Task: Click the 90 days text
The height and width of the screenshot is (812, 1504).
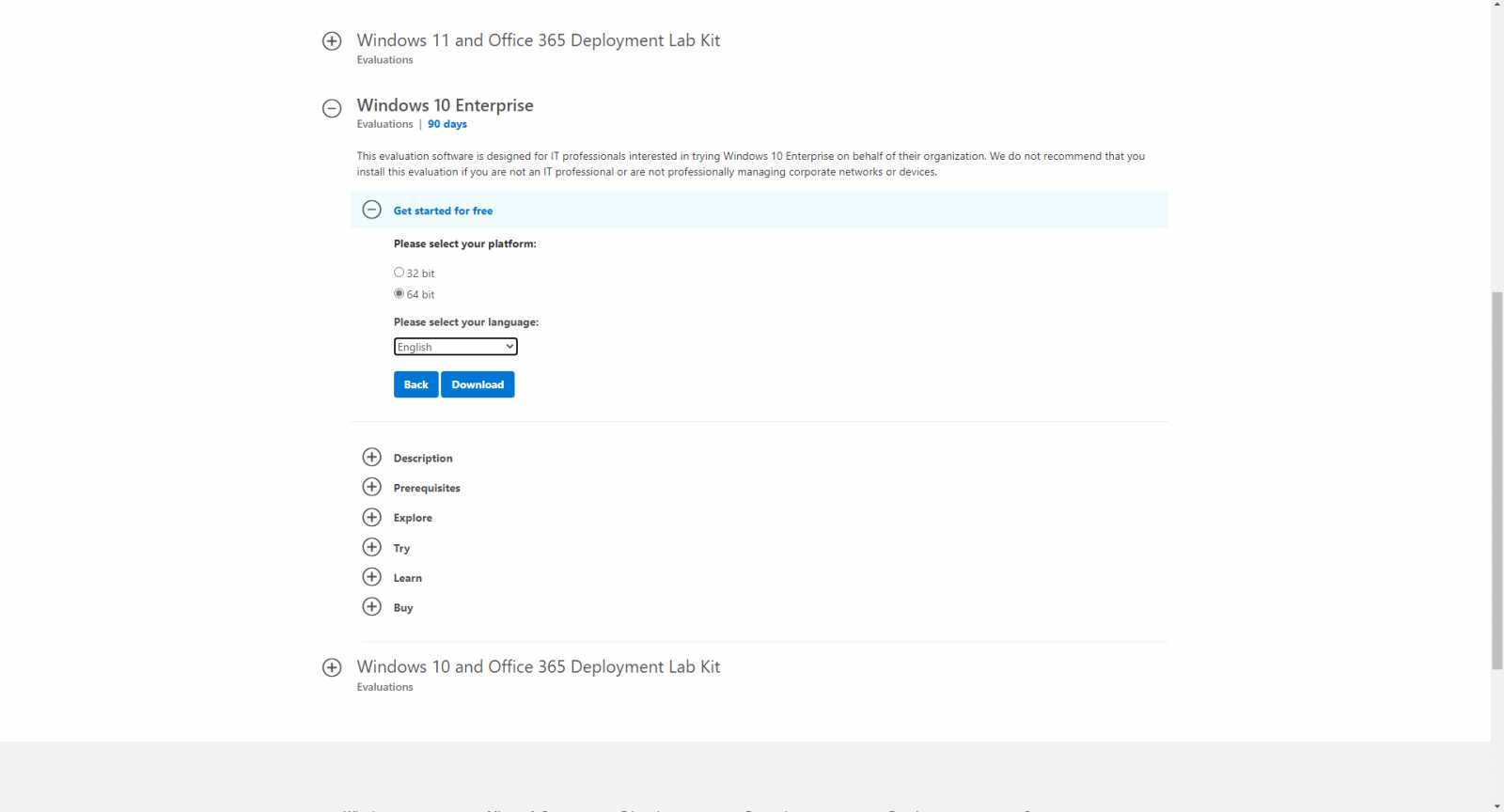Action: point(447,124)
